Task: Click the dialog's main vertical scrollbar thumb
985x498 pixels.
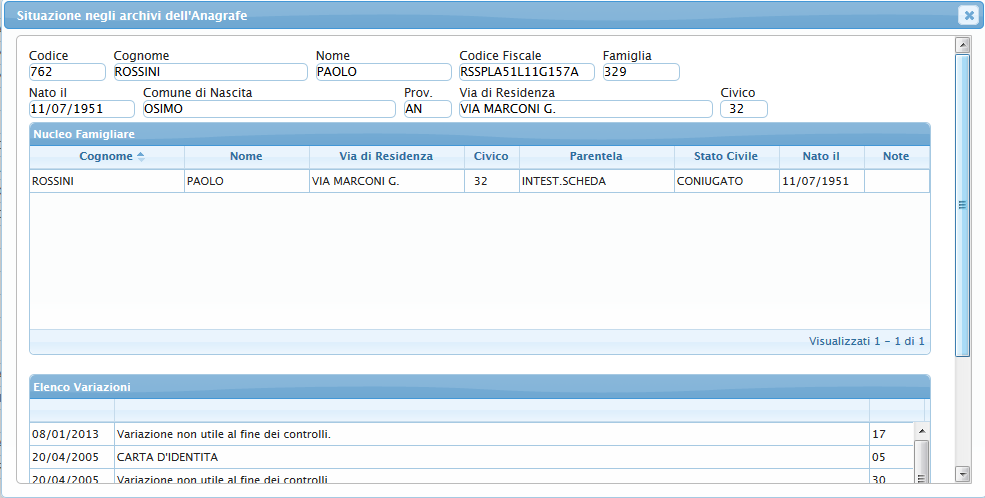Action: (x=962, y=205)
